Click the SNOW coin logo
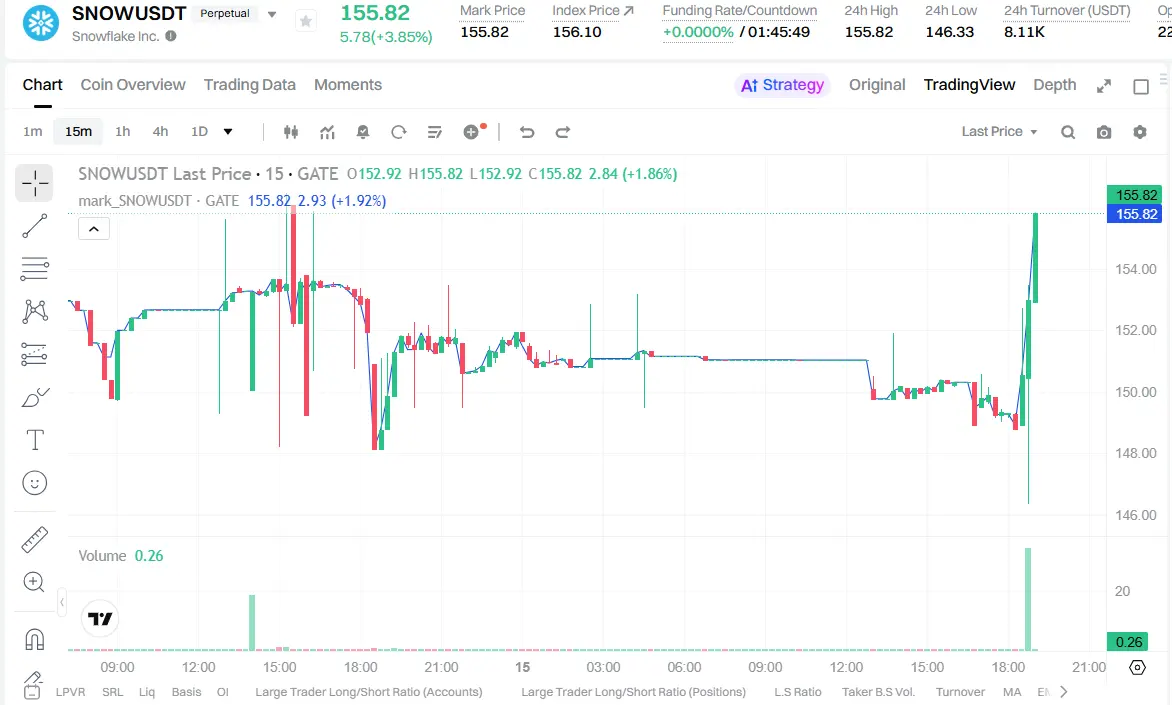Image resolution: width=1172 pixels, height=705 pixels. point(40,23)
